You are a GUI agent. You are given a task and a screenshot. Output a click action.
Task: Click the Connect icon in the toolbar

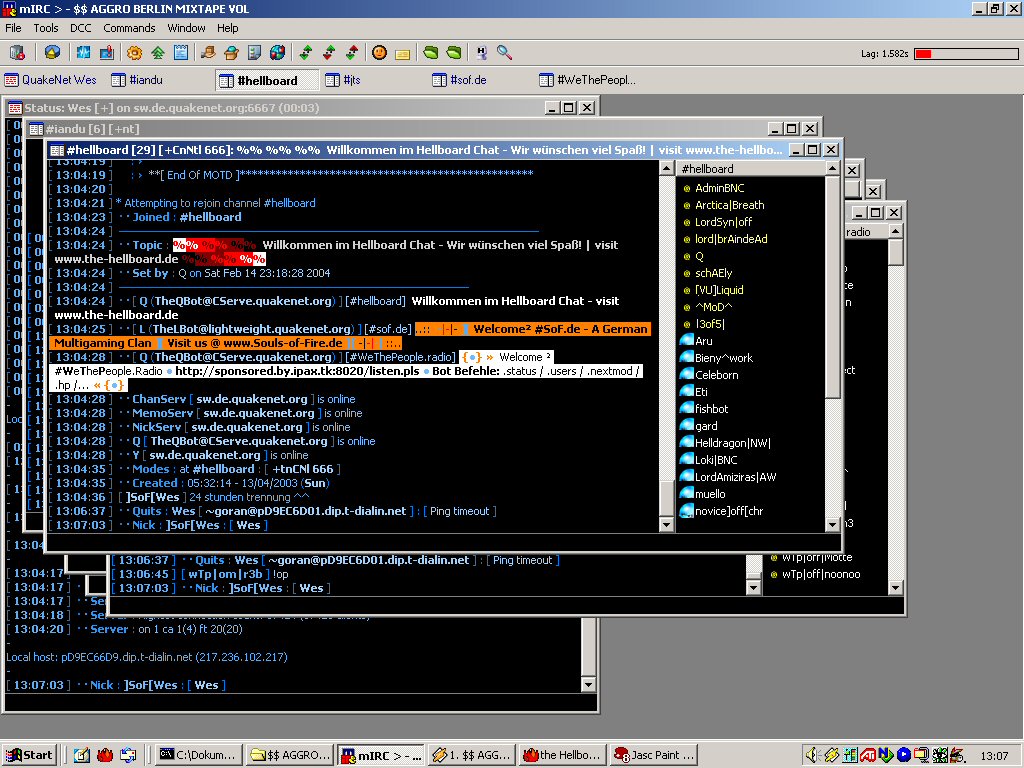[15, 52]
